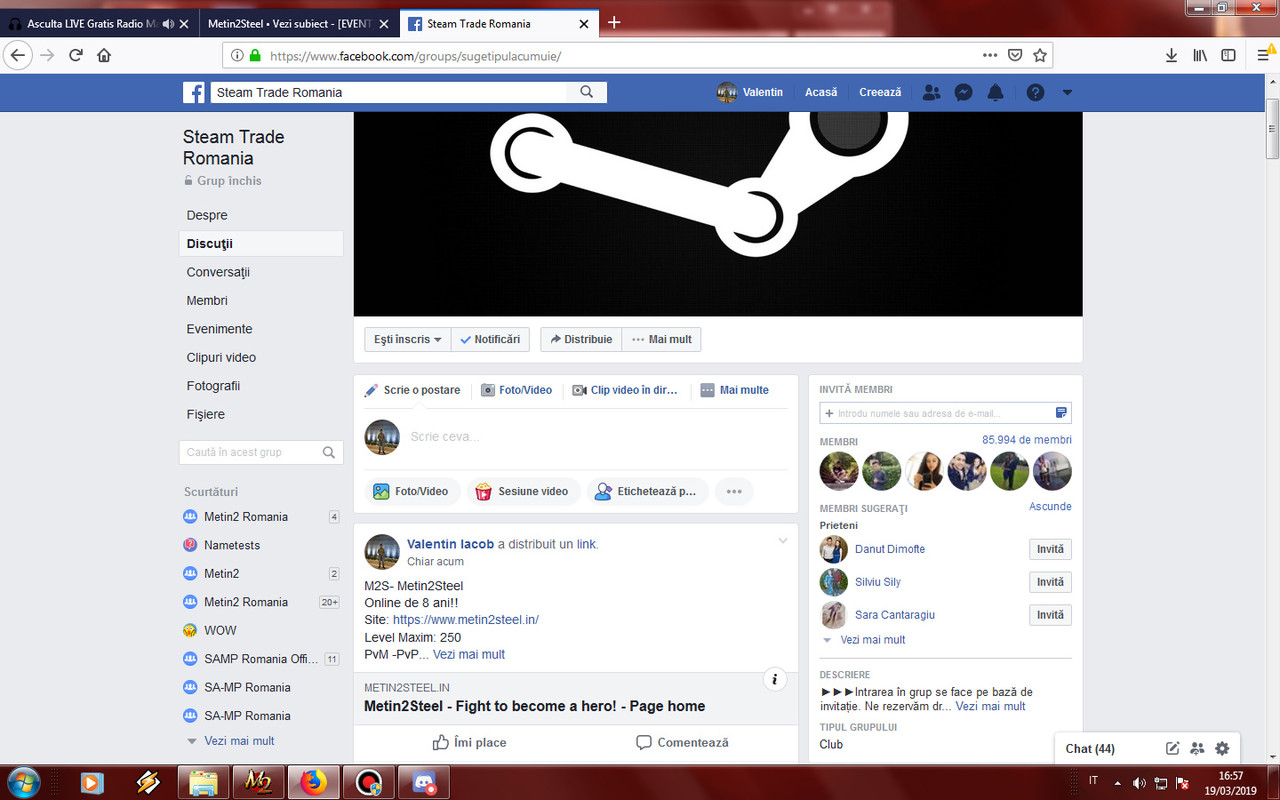
Task: Click Foto/Video pill button in composer
Action: point(411,491)
